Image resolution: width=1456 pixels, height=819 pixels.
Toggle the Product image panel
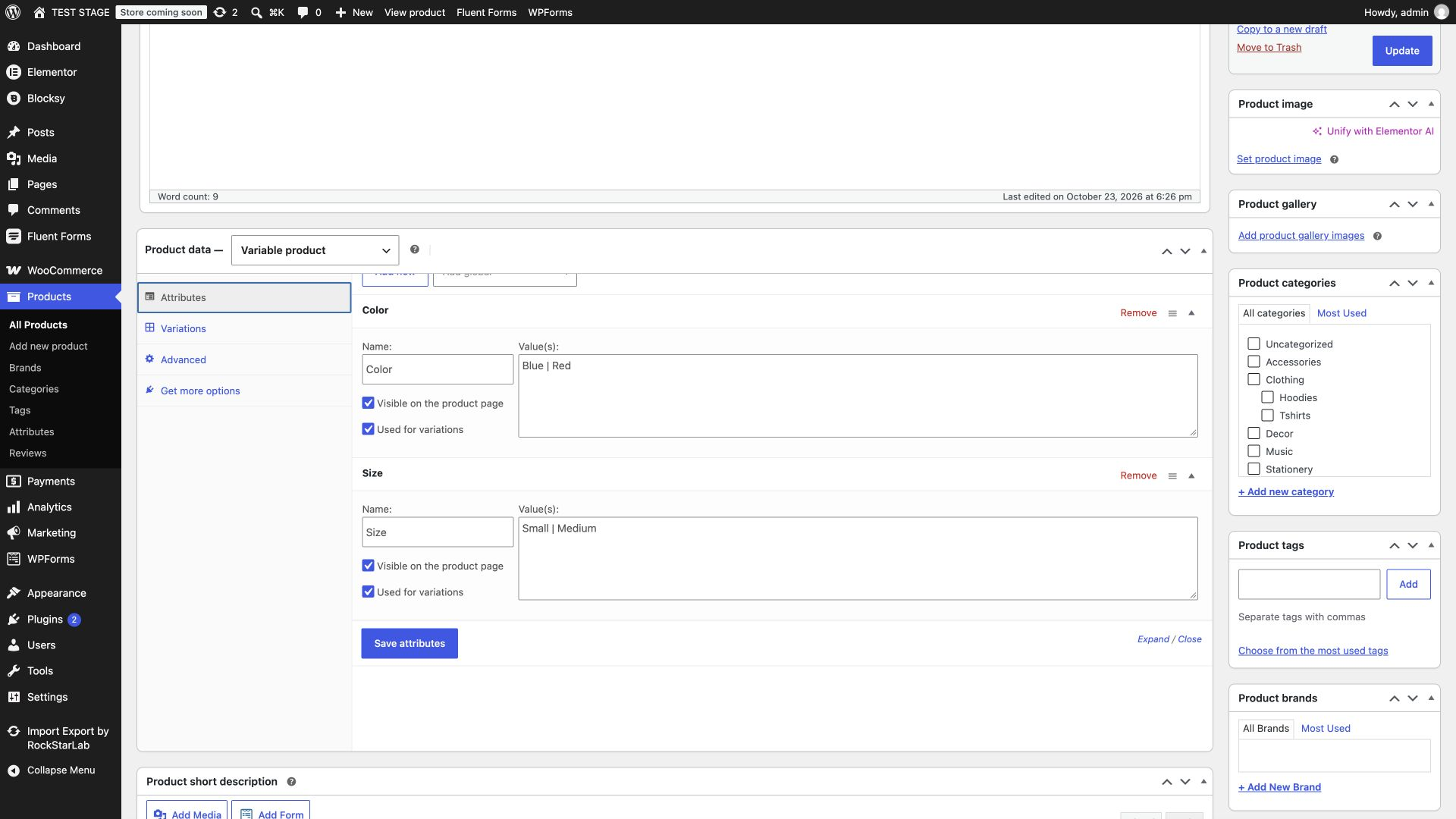coord(1431,104)
